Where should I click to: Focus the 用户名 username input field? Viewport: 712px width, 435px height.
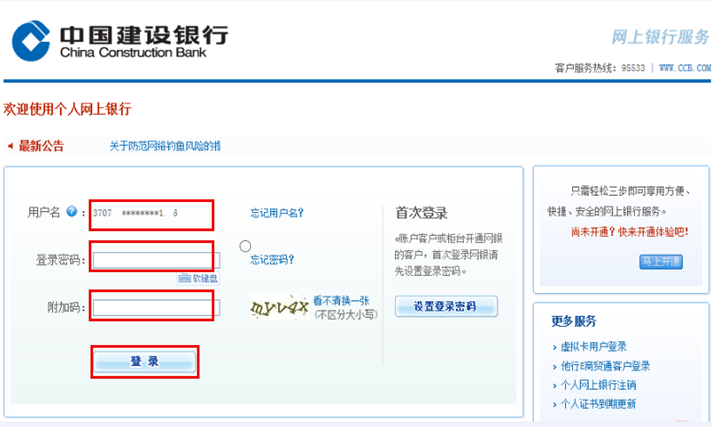[x=151, y=213]
